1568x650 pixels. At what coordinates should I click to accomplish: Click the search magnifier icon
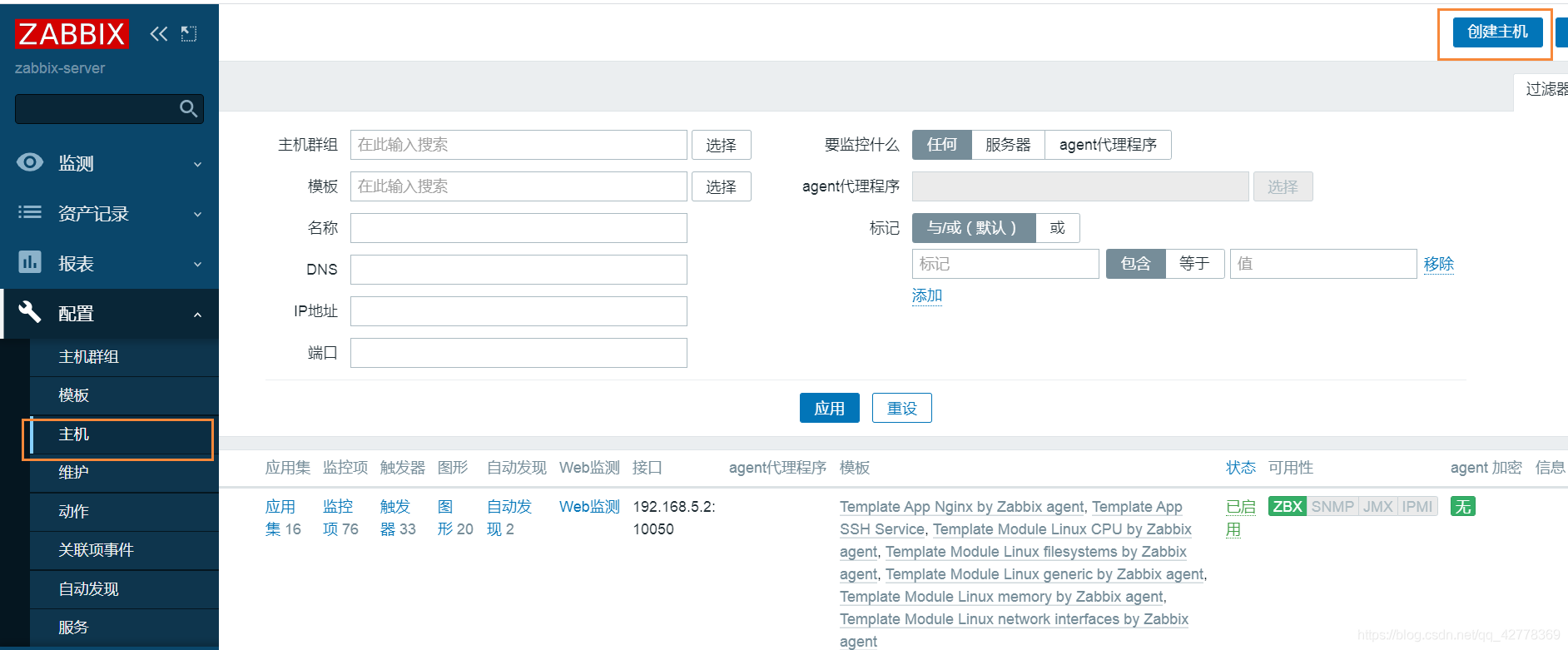coord(189,108)
